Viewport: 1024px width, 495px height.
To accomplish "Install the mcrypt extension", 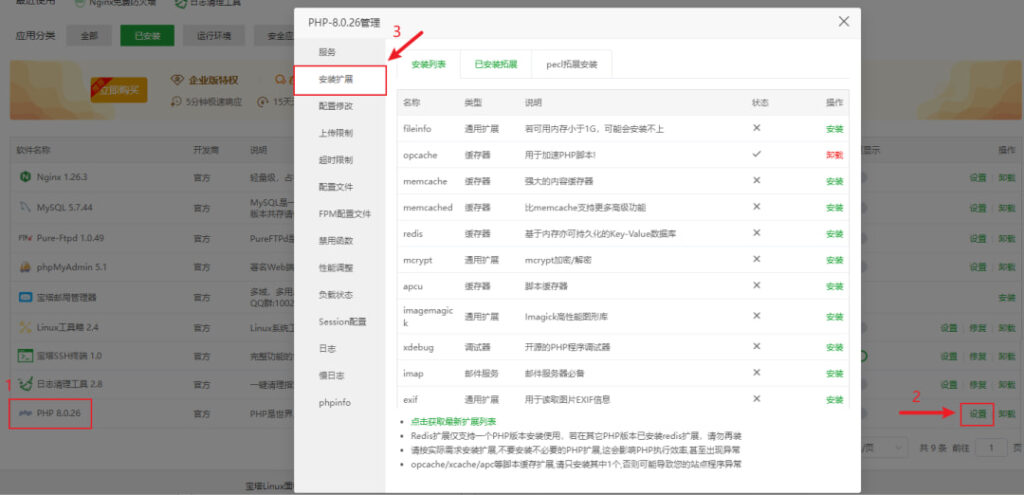I will [835, 259].
